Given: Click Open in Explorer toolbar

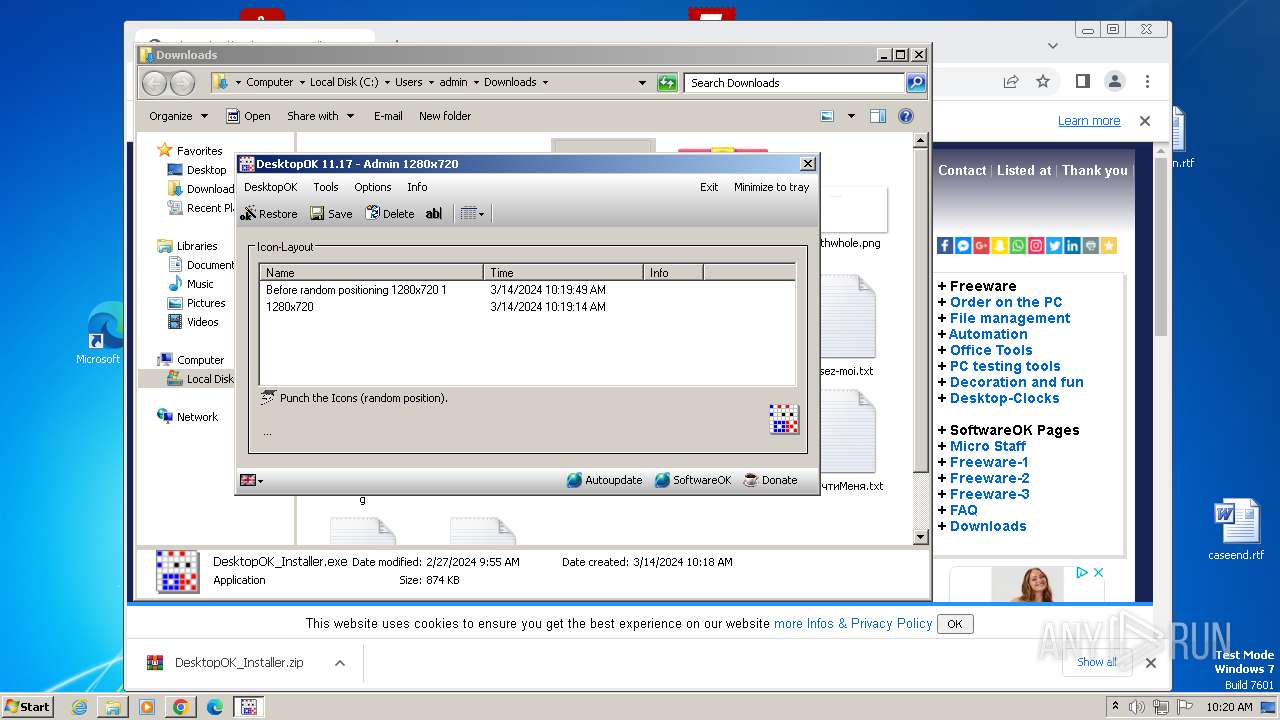Looking at the screenshot, I should [248, 116].
